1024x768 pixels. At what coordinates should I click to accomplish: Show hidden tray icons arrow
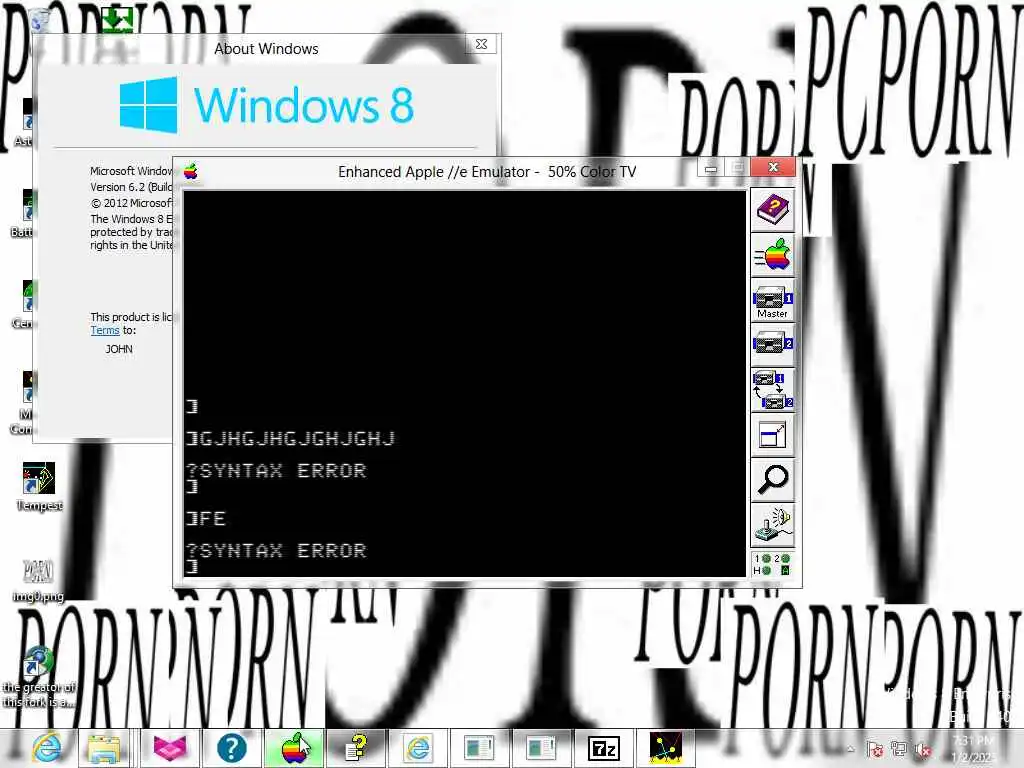(x=850, y=750)
